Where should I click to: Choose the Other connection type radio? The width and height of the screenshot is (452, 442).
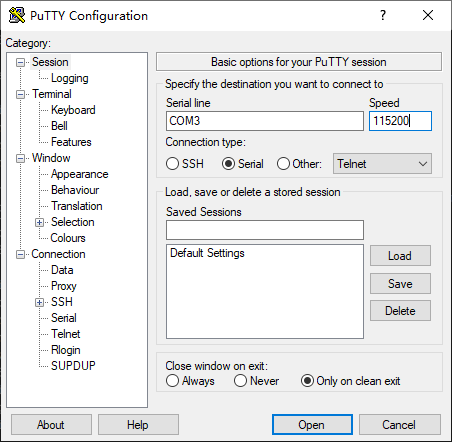click(x=283, y=164)
